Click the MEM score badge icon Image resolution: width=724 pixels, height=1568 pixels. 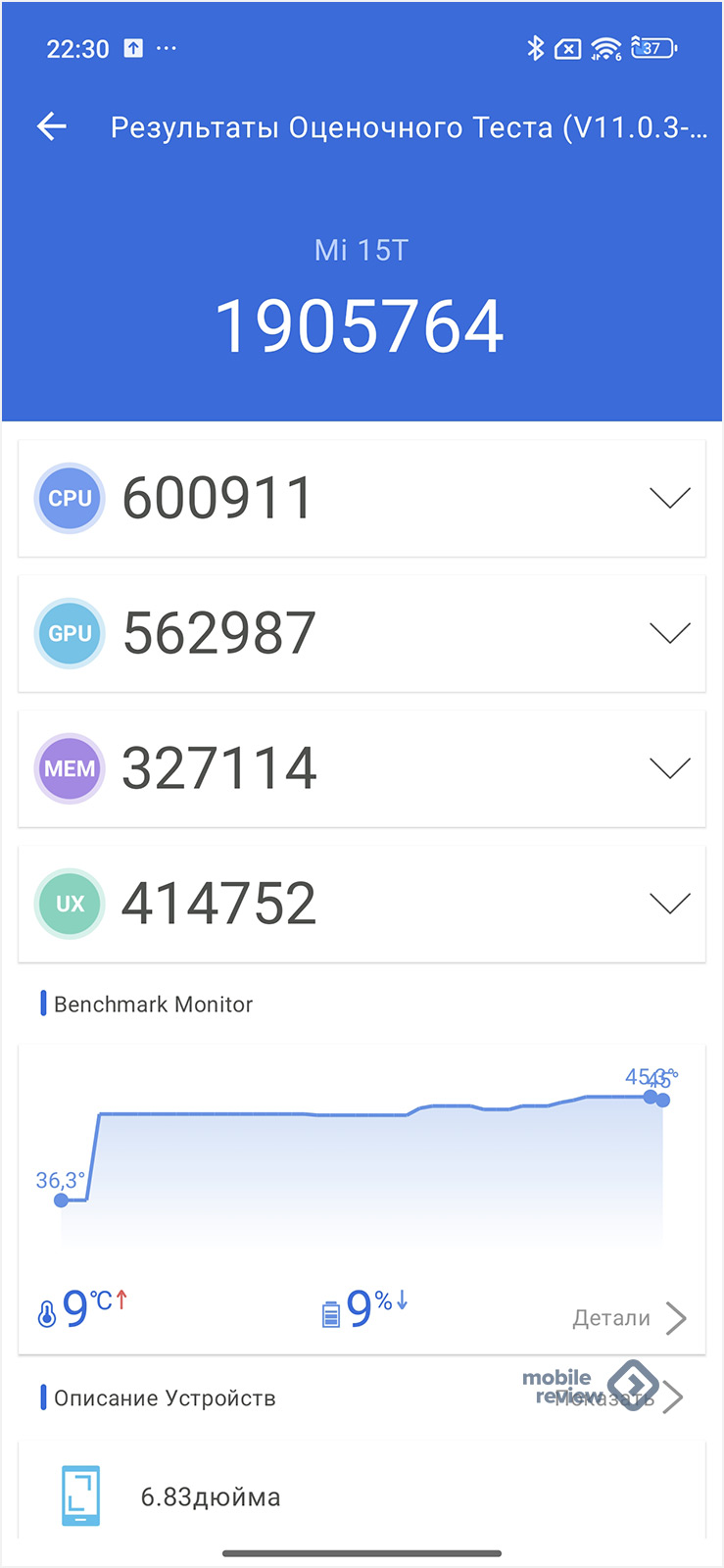pyautogui.click(x=70, y=768)
